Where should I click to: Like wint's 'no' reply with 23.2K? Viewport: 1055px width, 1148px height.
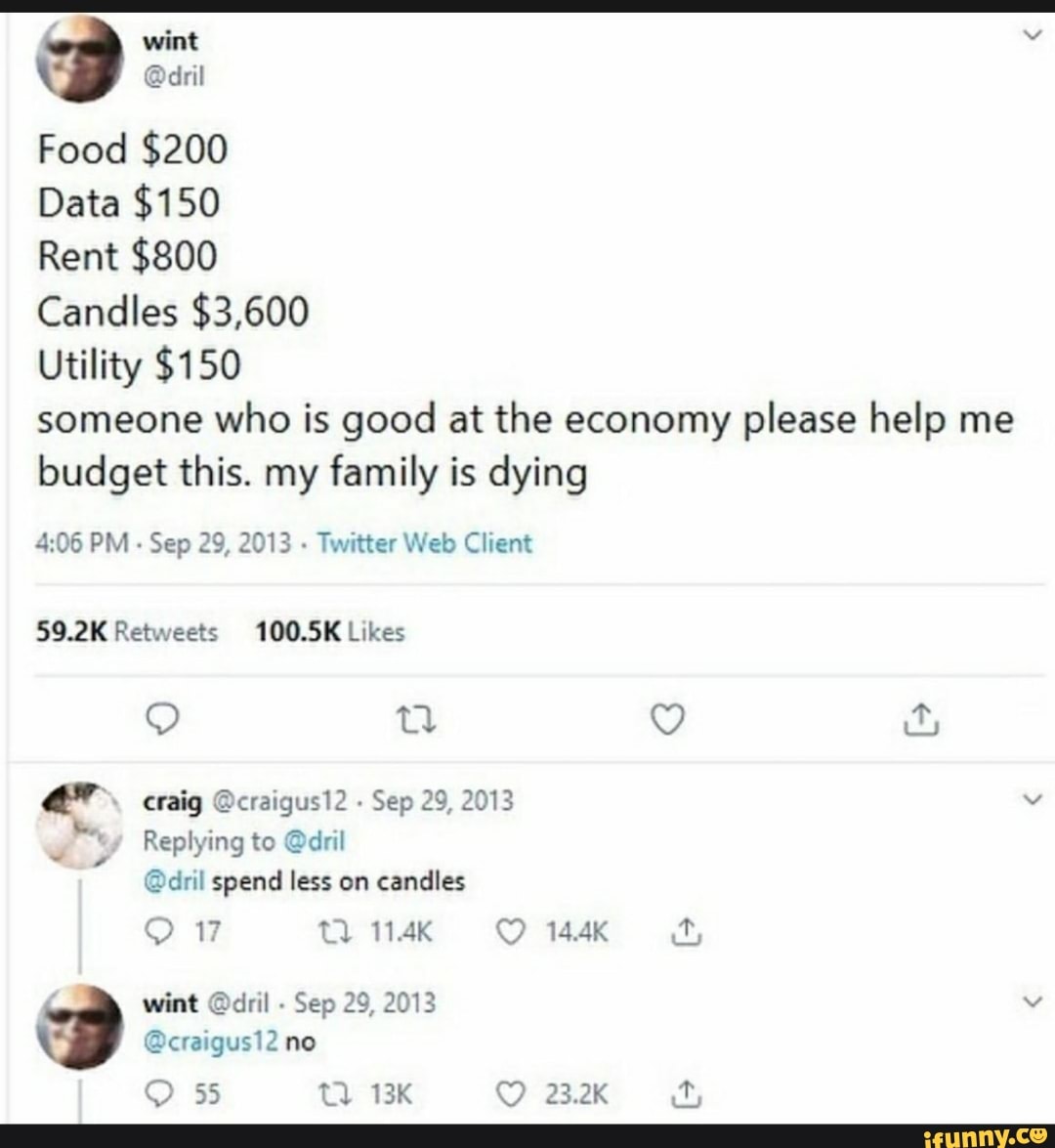tap(510, 1094)
